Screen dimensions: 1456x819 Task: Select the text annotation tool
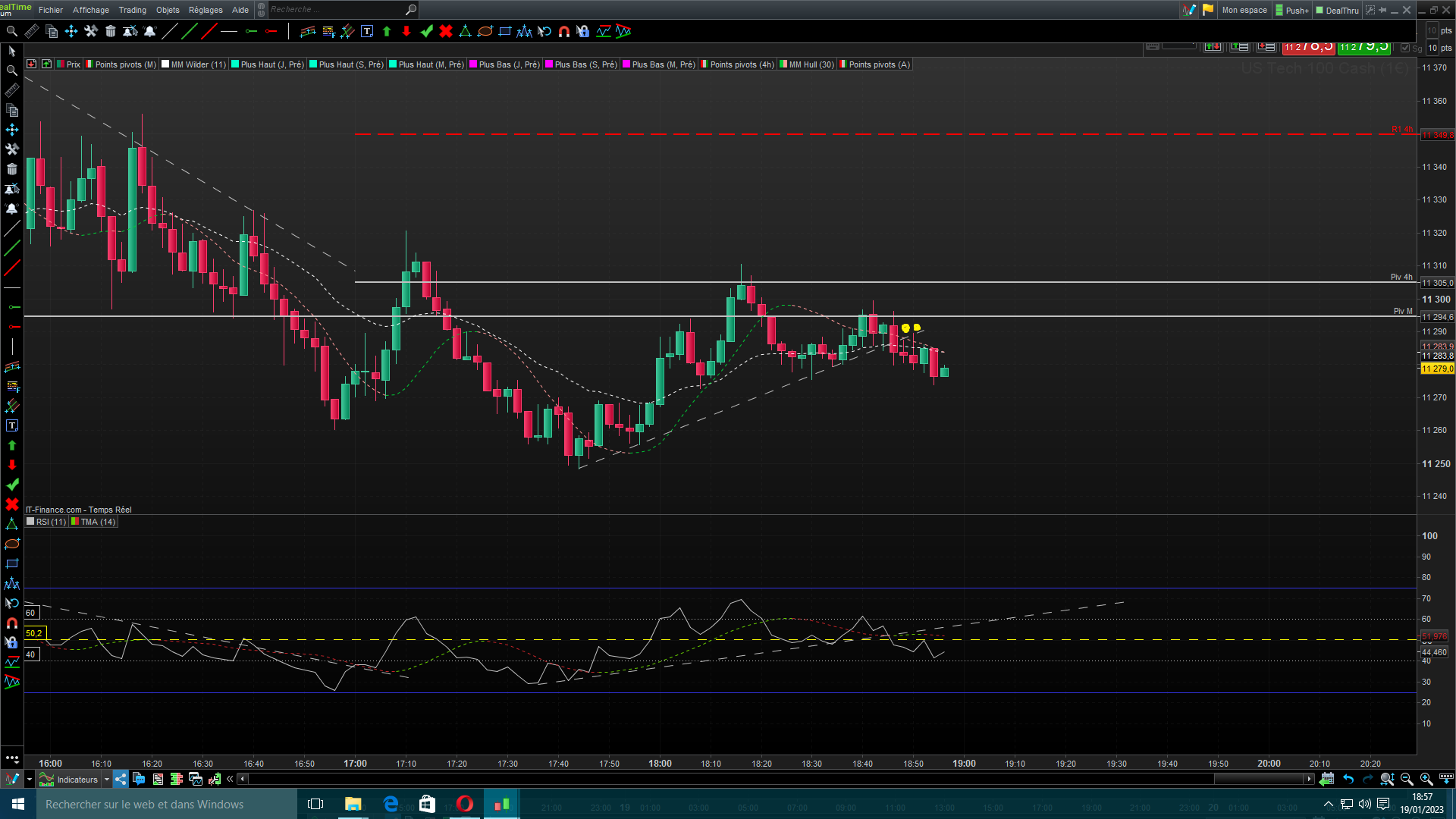367,31
